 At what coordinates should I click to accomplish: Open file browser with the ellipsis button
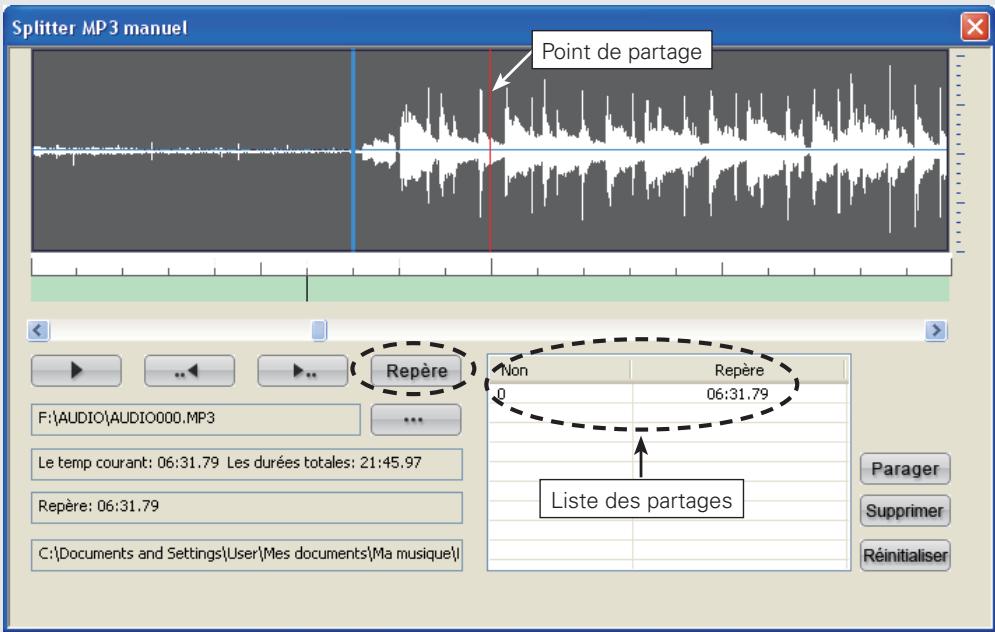[416, 419]
